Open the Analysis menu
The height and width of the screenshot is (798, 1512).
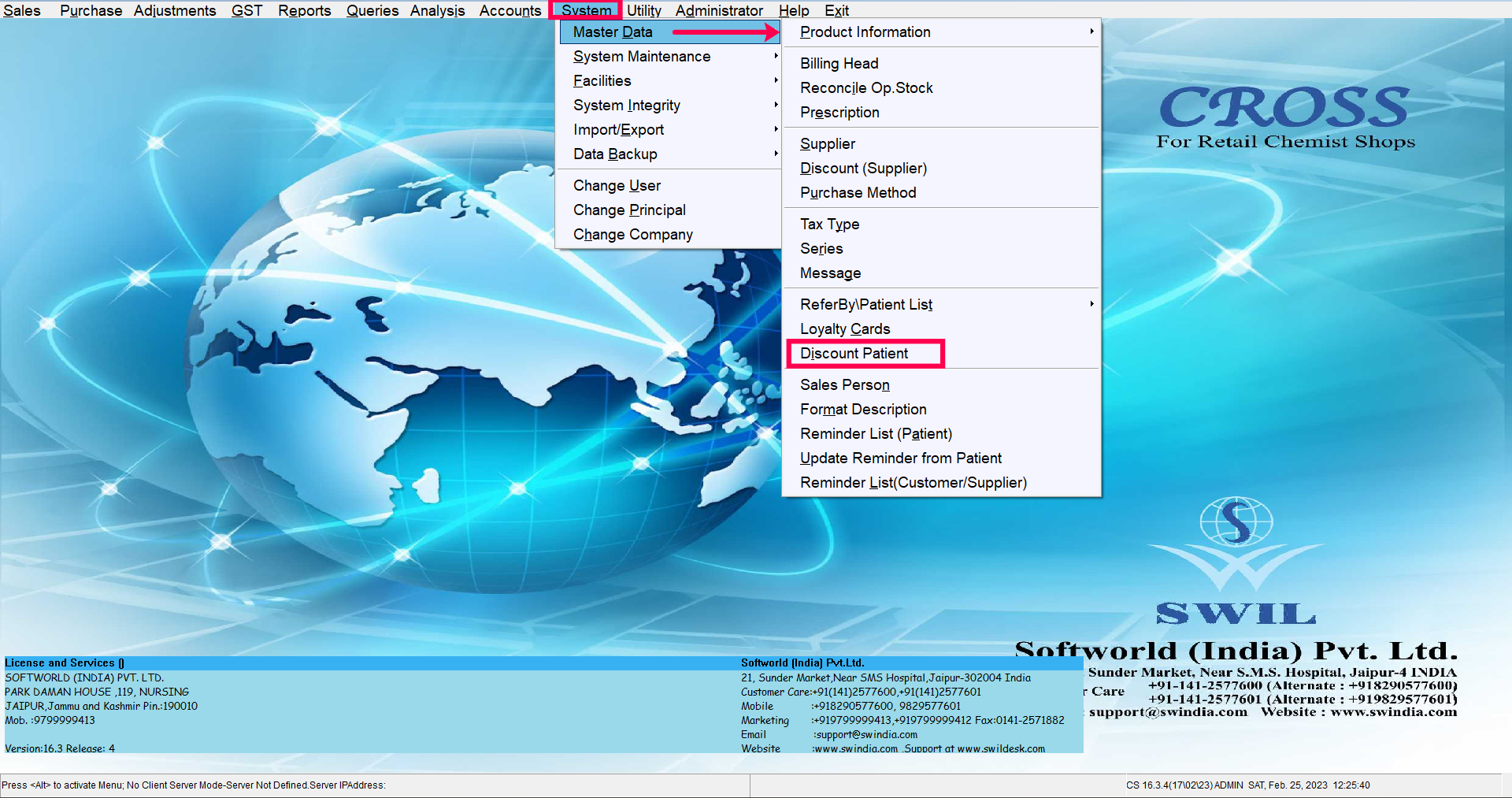tap(437, 10)
